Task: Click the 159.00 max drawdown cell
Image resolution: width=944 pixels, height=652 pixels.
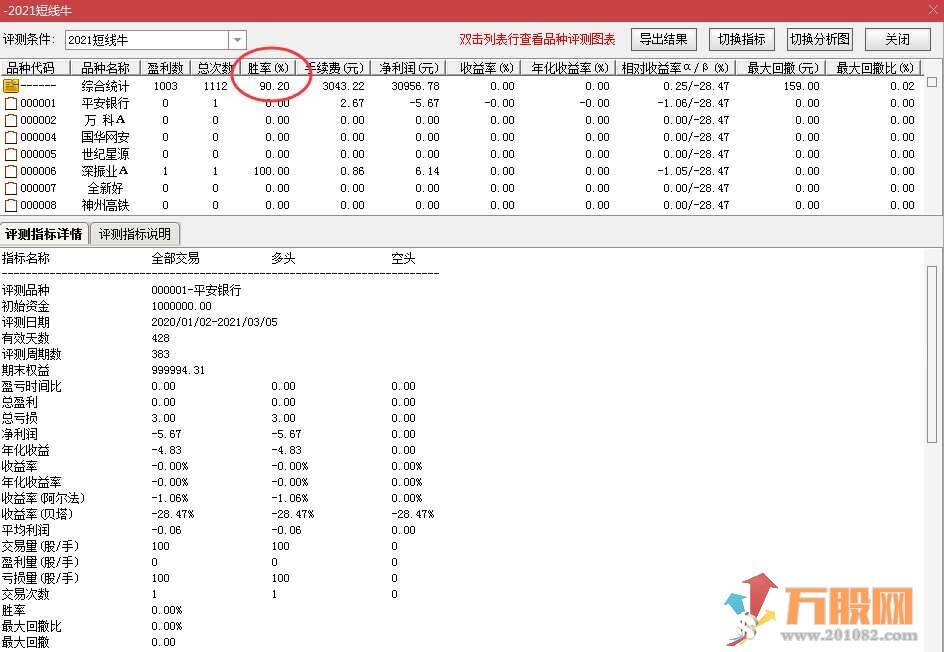Action: tap(801, 86)
